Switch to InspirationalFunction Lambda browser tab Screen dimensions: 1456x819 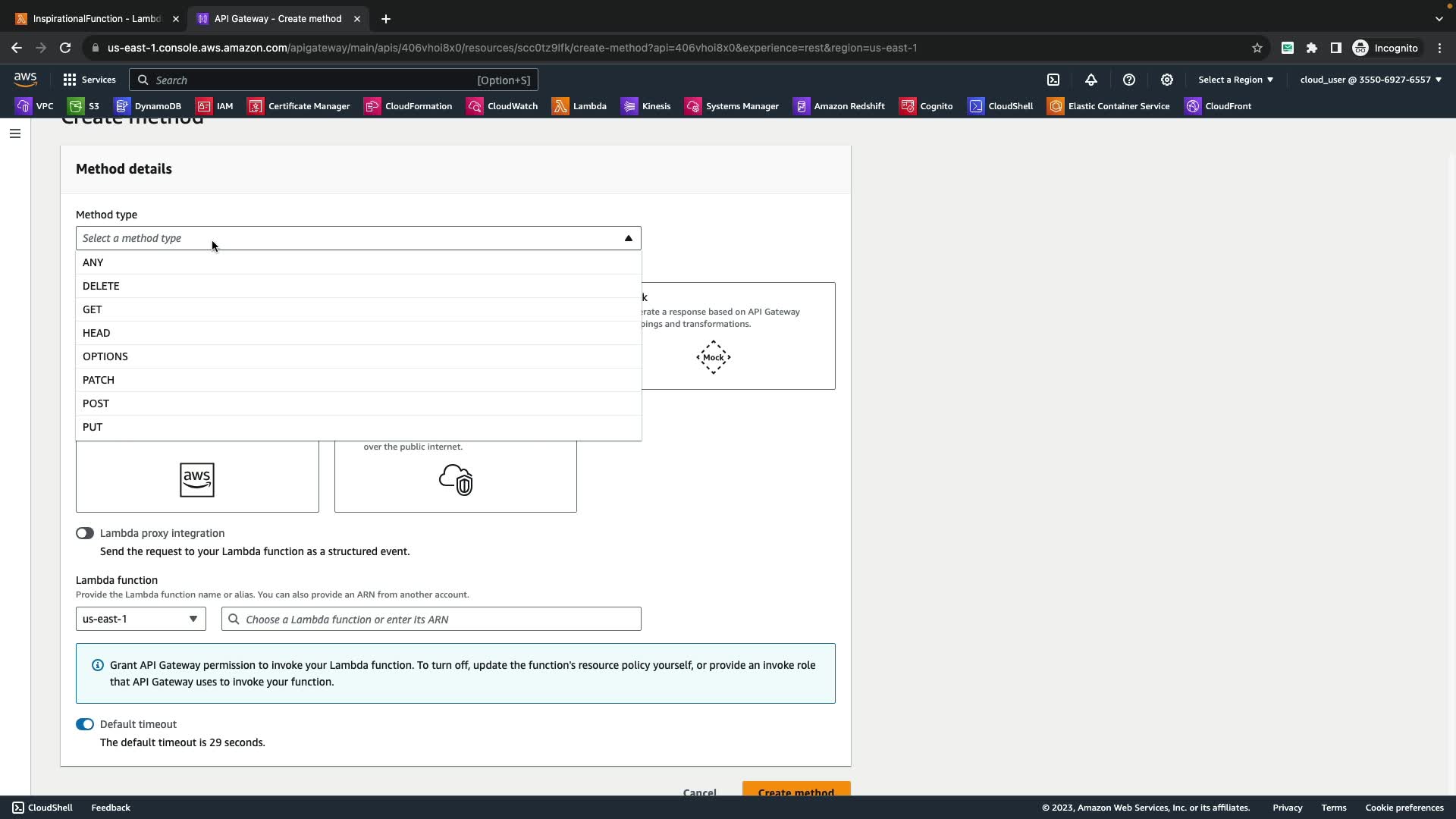point(96,19)
